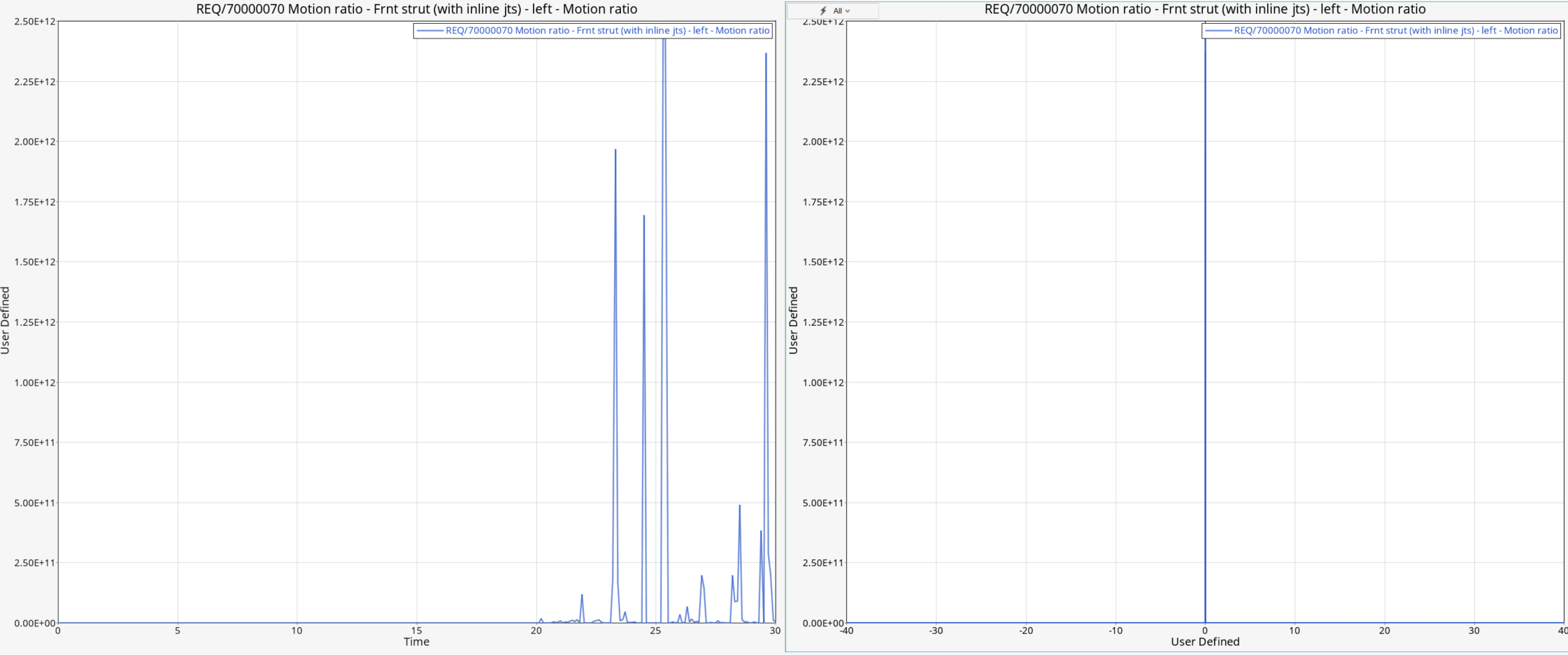The image size is (1568, 655).
Task: Click the blue legend line sample in the Time plot
Action: pos(430,31)
